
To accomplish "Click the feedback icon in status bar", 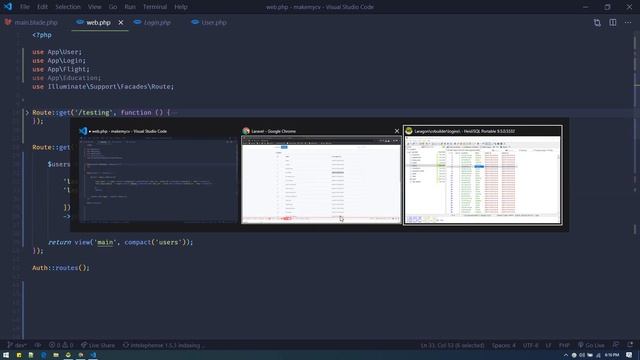I will pyautogui.click(x=616, y=345).
